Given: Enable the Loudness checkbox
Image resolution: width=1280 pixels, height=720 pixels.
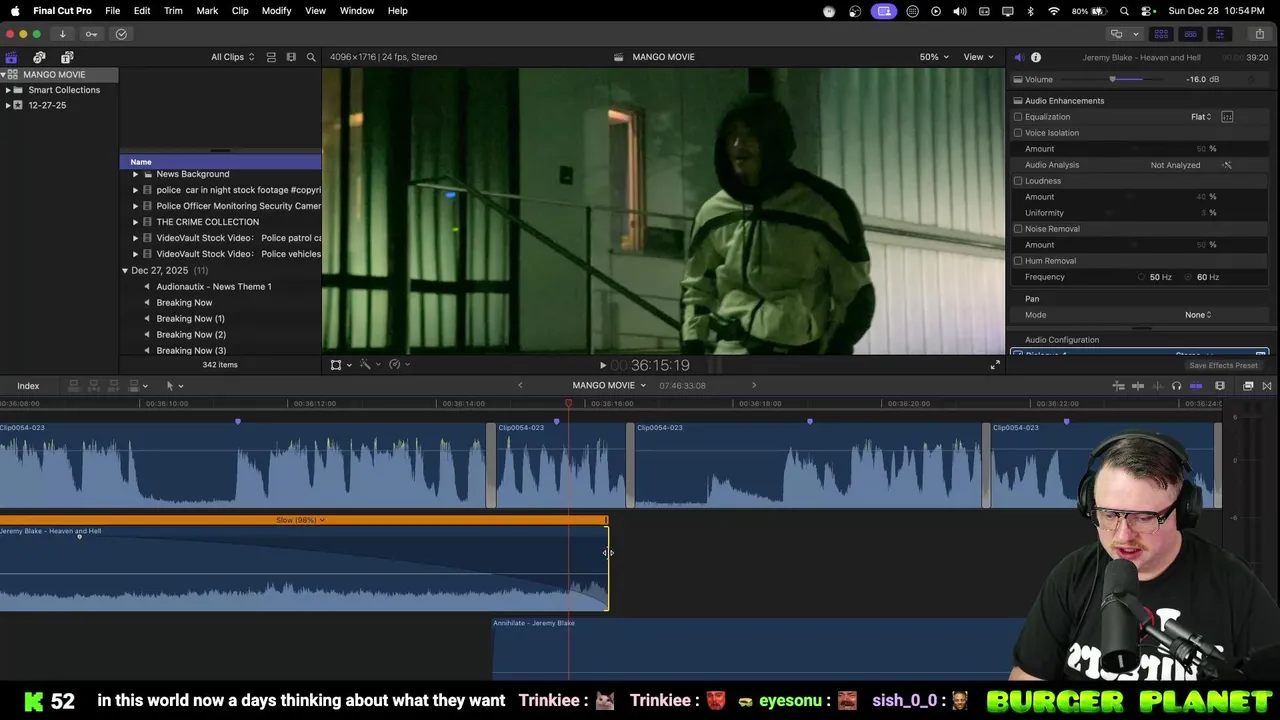Looking at the screenshot, I should pyautogui.click(x=1018, y=181).
